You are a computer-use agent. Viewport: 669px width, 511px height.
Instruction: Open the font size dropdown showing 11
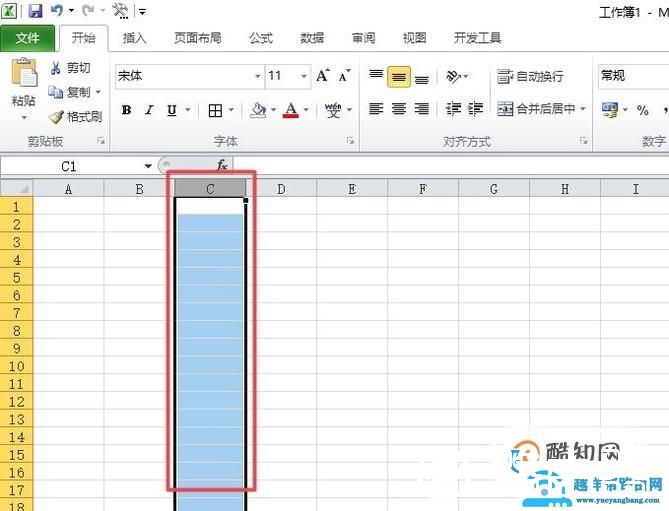click(304, 76)
